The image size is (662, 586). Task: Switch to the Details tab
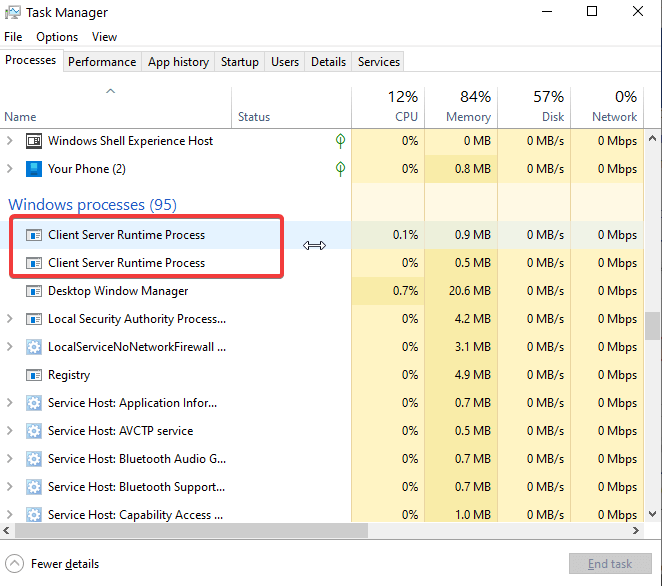pyautogui.click(x=328, y=62)
